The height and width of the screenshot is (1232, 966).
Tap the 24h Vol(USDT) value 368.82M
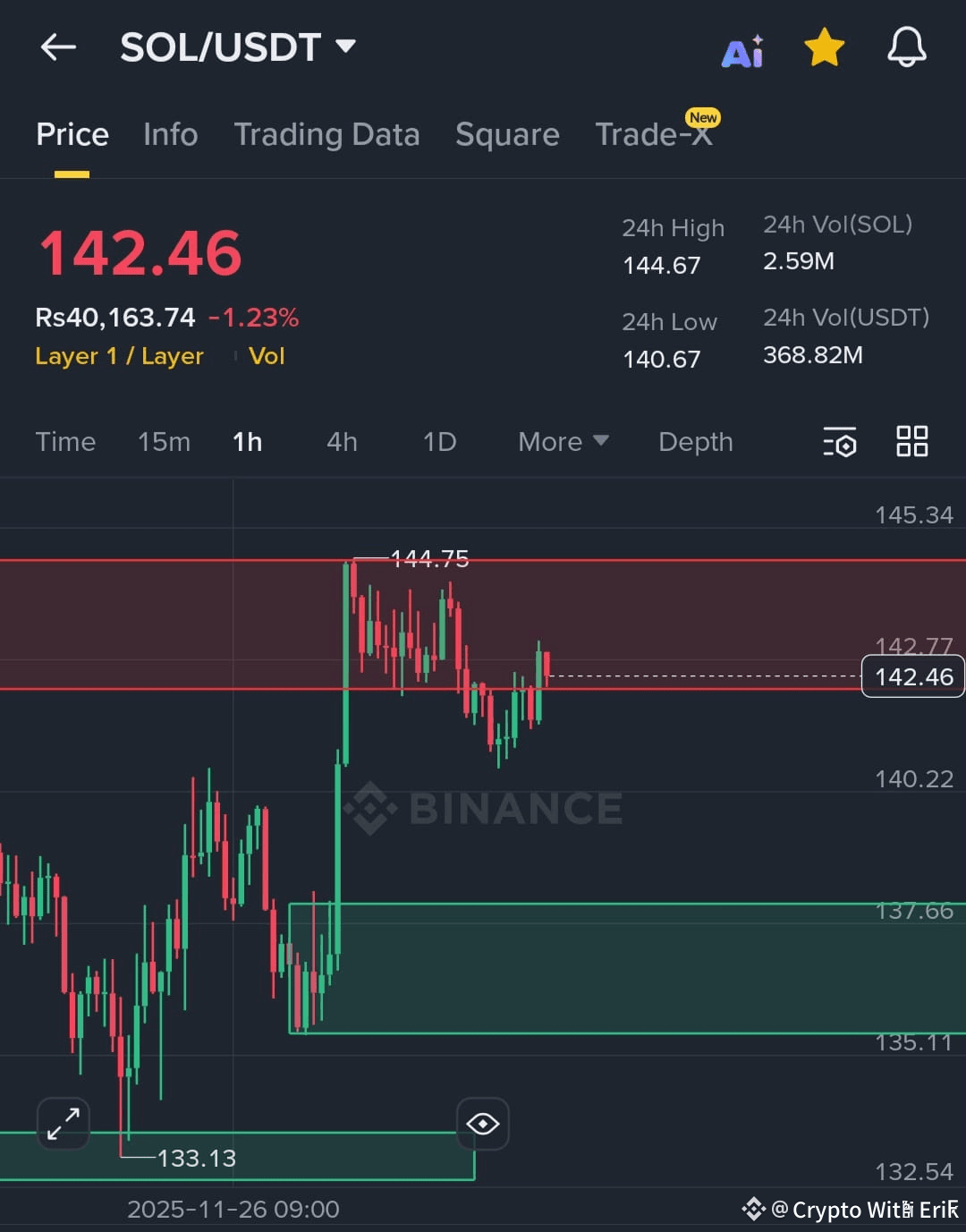tap(813, 355)
